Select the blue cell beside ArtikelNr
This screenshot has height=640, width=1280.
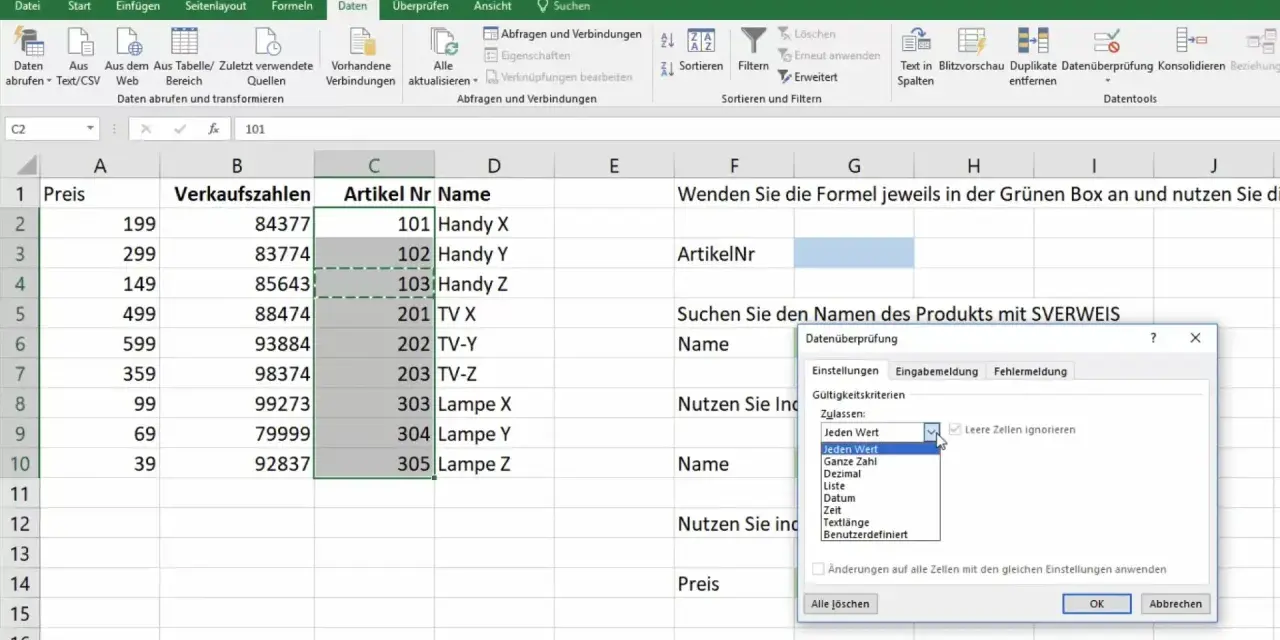pos(854,253)
